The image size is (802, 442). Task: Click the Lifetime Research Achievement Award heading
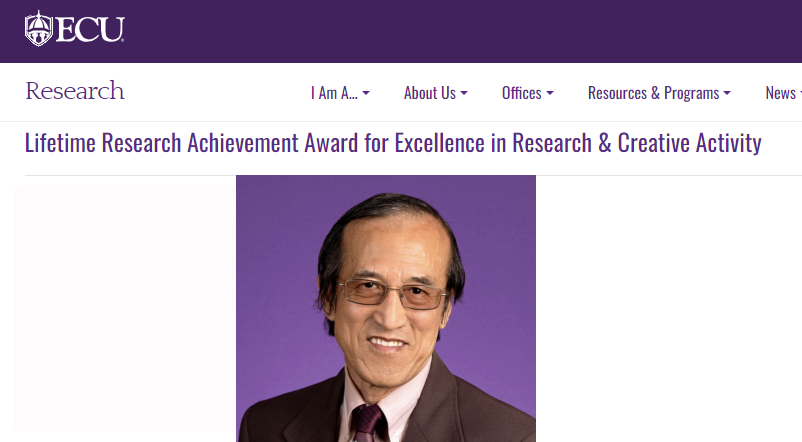tap(393, 143)
